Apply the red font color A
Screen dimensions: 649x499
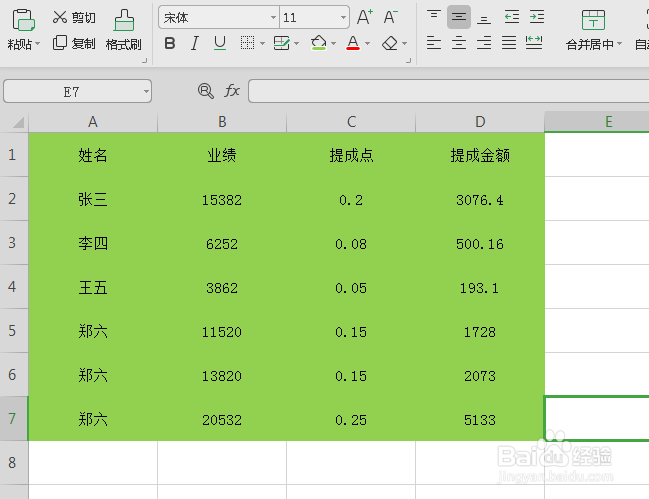coord(353,43)
